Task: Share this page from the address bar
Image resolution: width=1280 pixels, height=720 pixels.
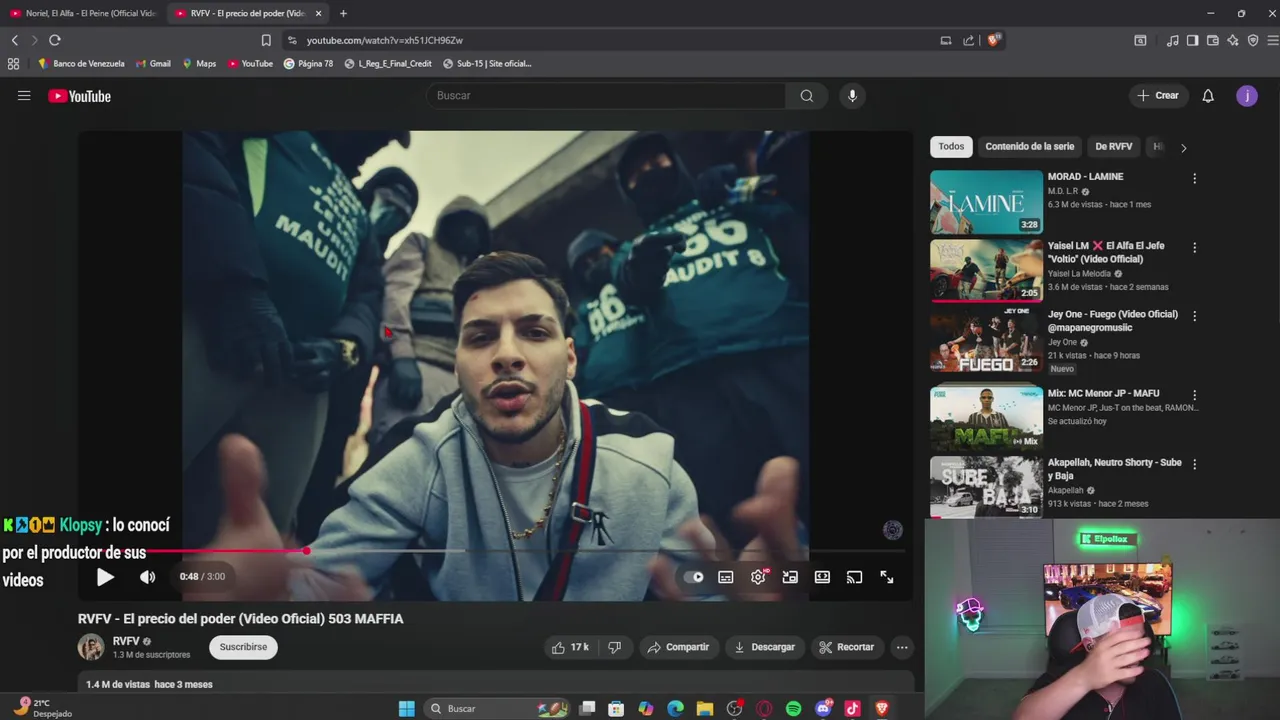Action: click(x=968, y=40)
